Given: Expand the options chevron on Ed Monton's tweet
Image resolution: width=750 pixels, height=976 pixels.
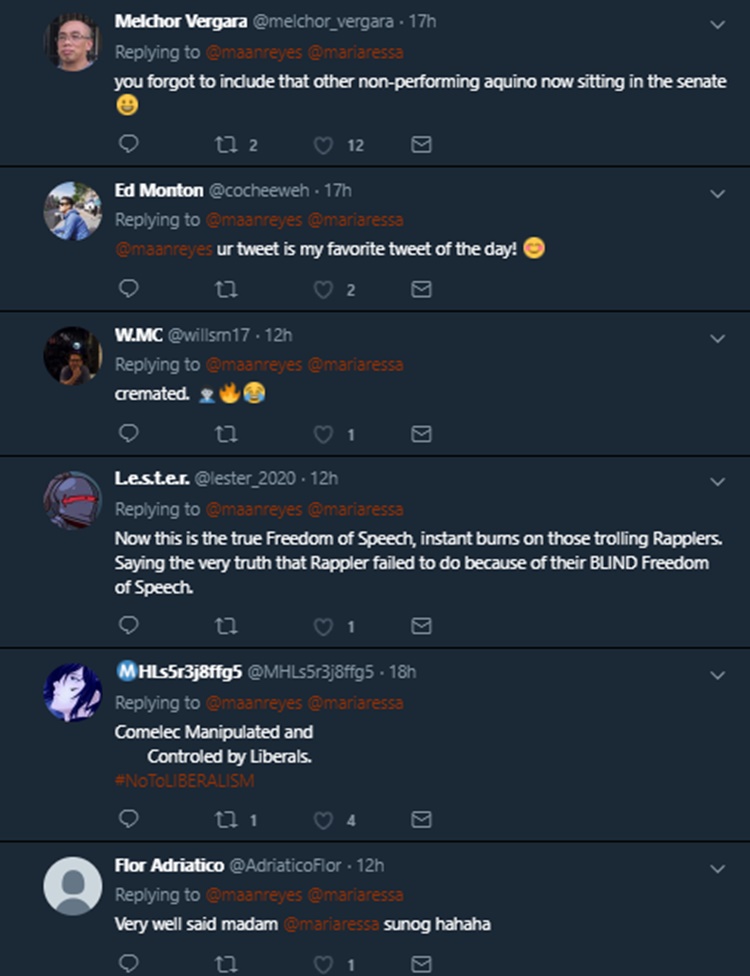Looking at the screenshot, I should click(717, 193).
